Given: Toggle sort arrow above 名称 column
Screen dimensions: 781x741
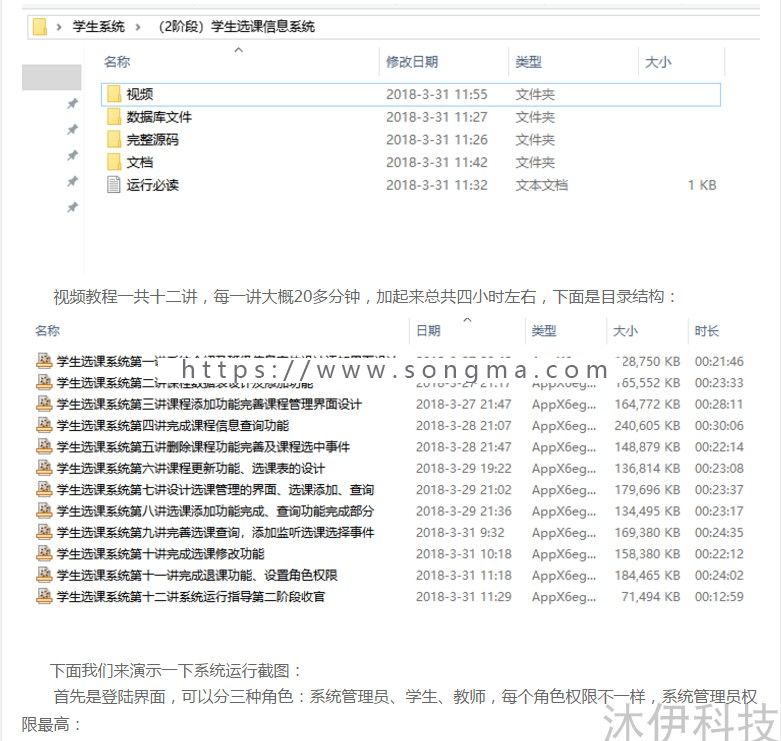Looking at the screenshot, I should 239,50.
